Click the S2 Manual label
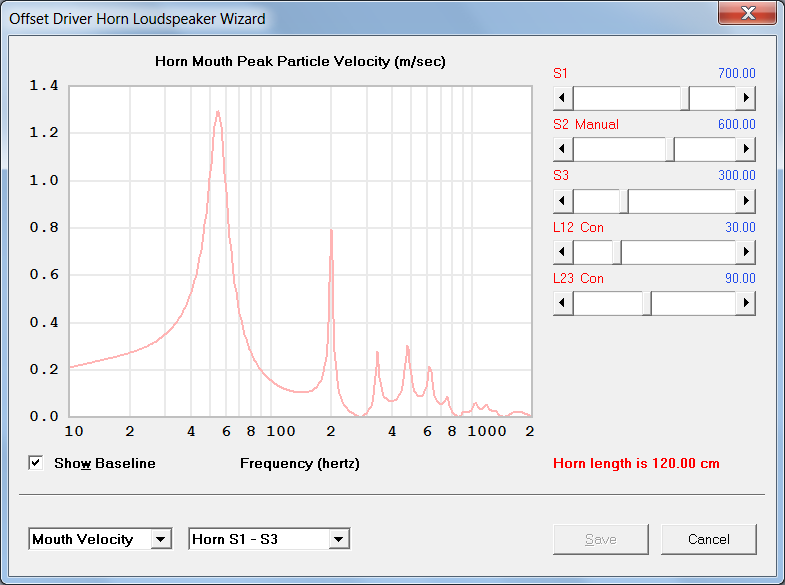The width and height of the screenshot is (785, 585). coord(586,124)
